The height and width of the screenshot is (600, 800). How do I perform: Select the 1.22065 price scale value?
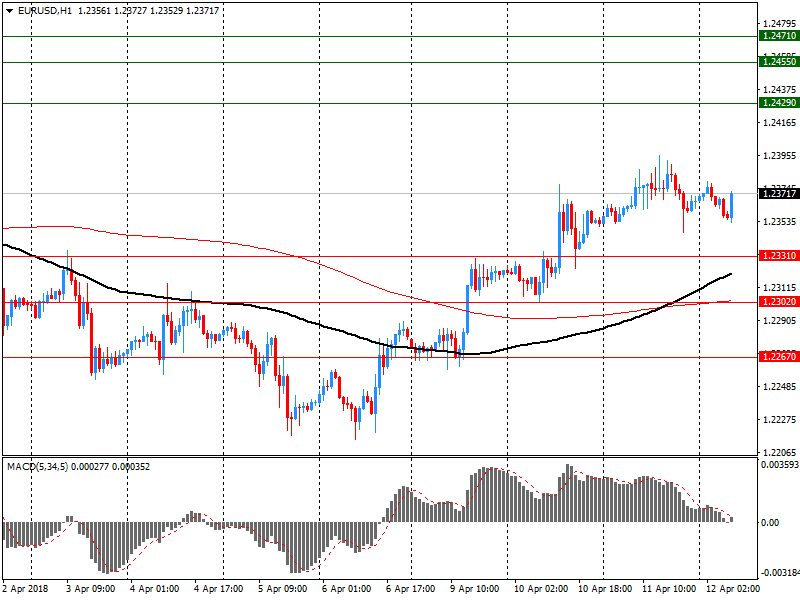(x=779, y=452)
